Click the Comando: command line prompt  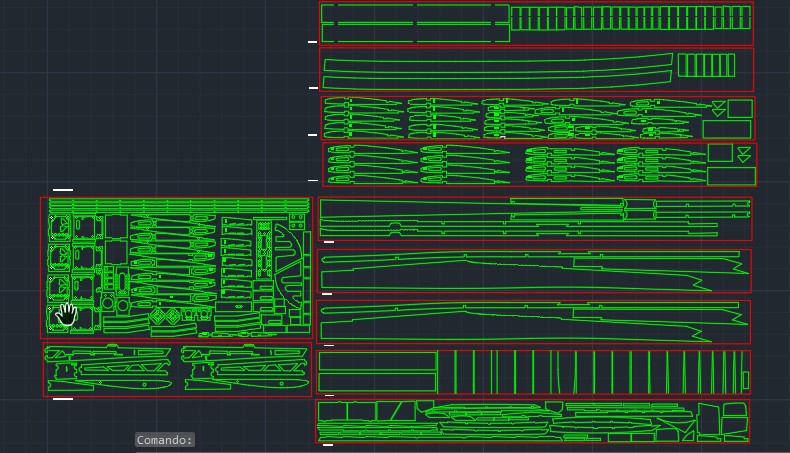point(165,440)
